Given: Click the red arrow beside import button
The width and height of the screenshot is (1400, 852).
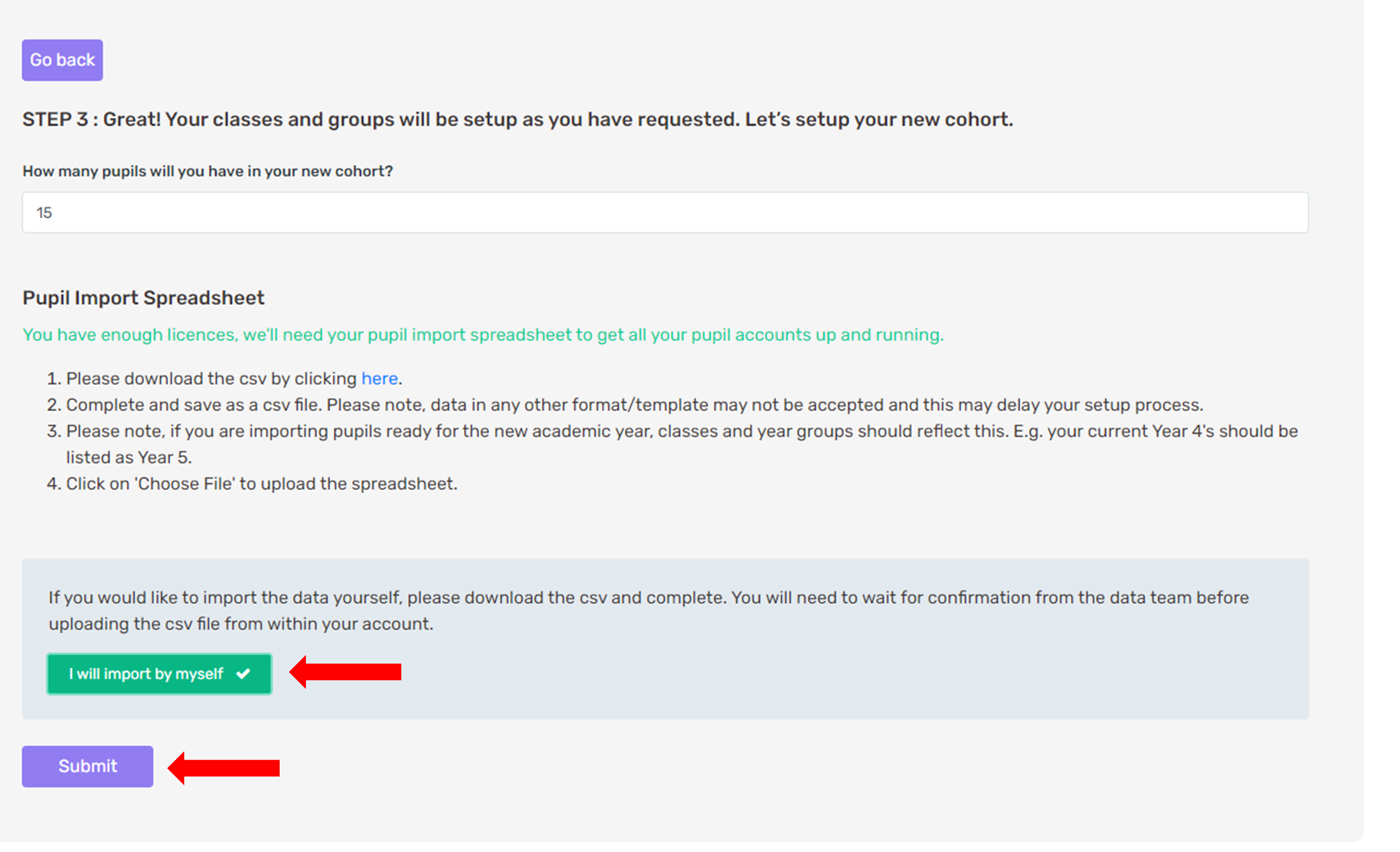Looking at the screenshot, I should [x=345, y=672].
